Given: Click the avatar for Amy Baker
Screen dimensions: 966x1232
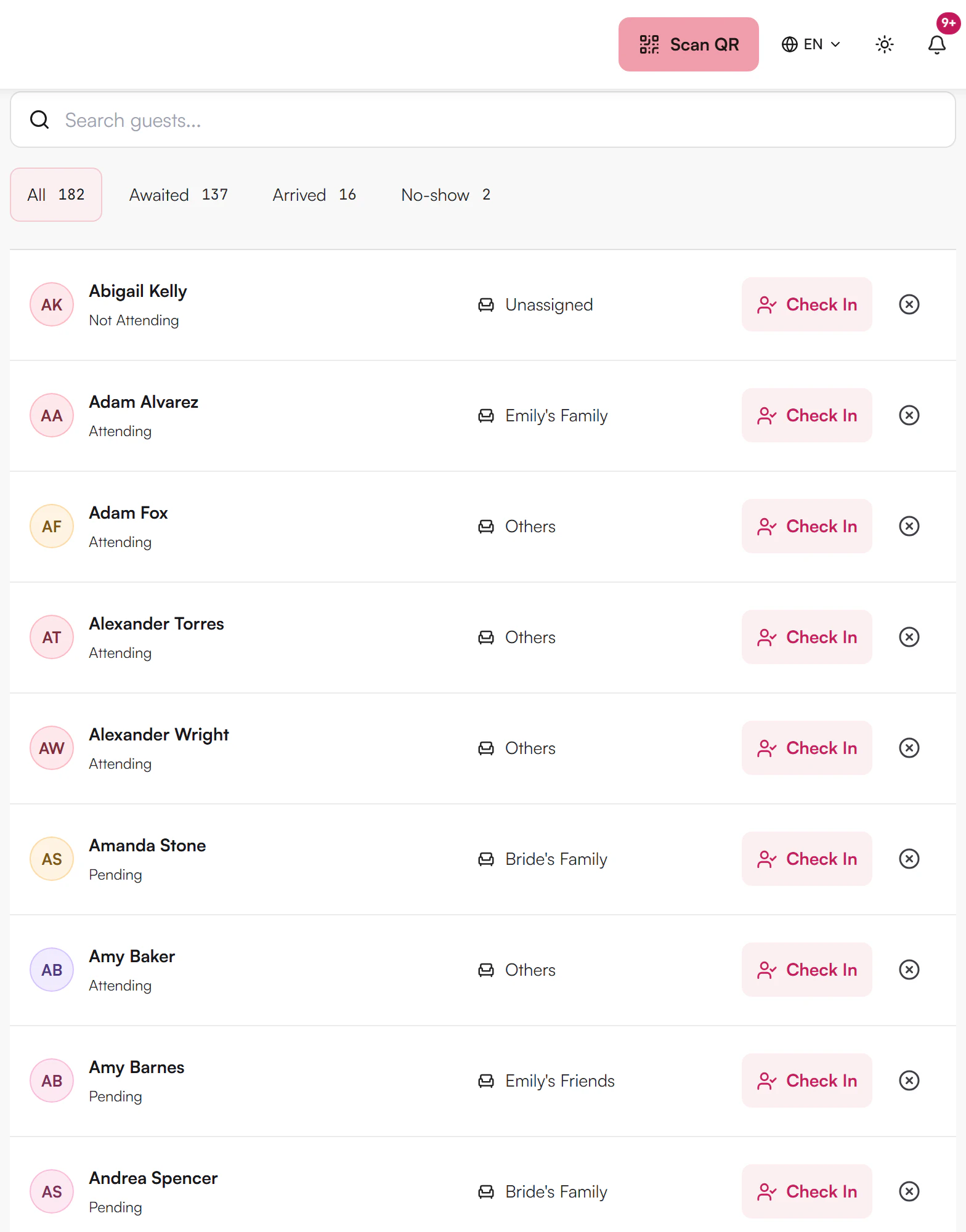Looking at the screenshot, I should coord(52,970).
